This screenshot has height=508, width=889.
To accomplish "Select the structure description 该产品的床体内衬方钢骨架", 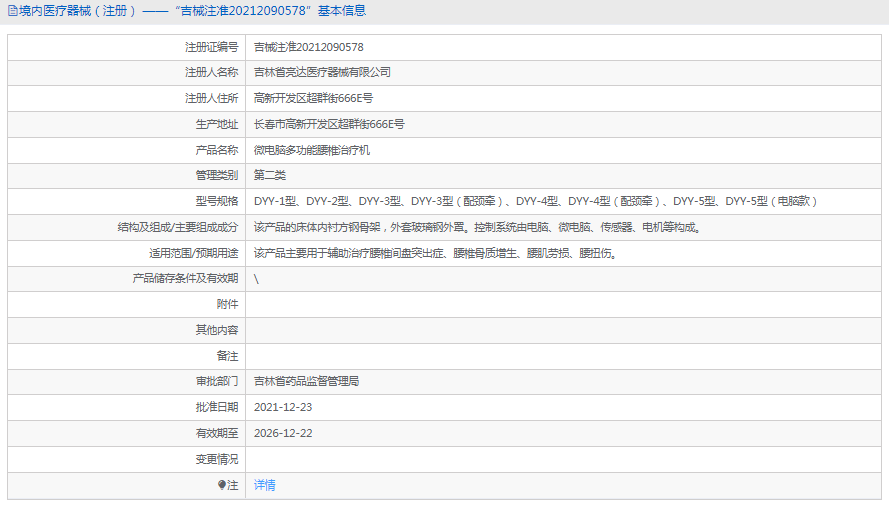I will [478, 227].
